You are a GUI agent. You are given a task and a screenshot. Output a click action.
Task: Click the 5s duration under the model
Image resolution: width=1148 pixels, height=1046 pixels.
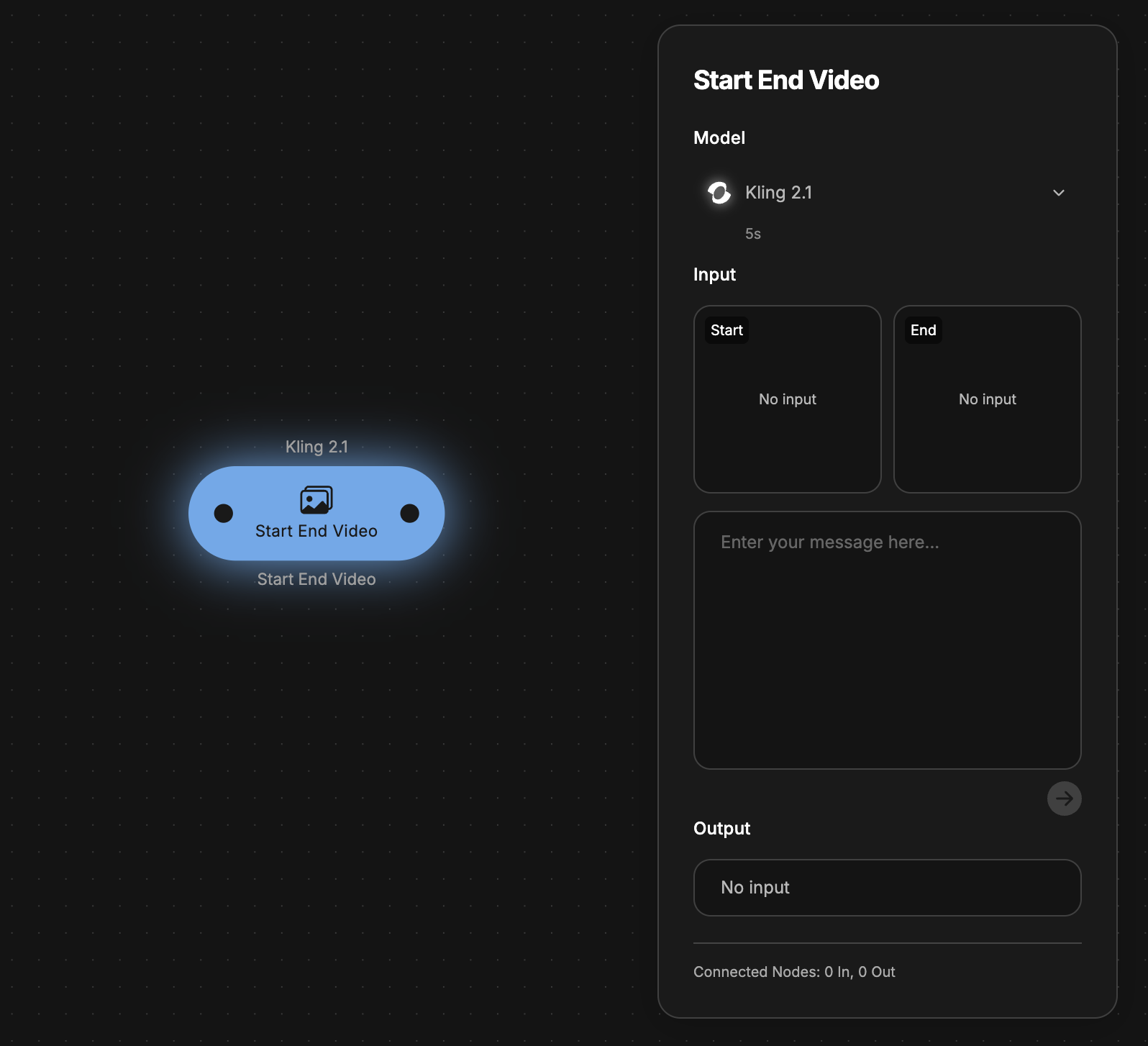point(752,234)
